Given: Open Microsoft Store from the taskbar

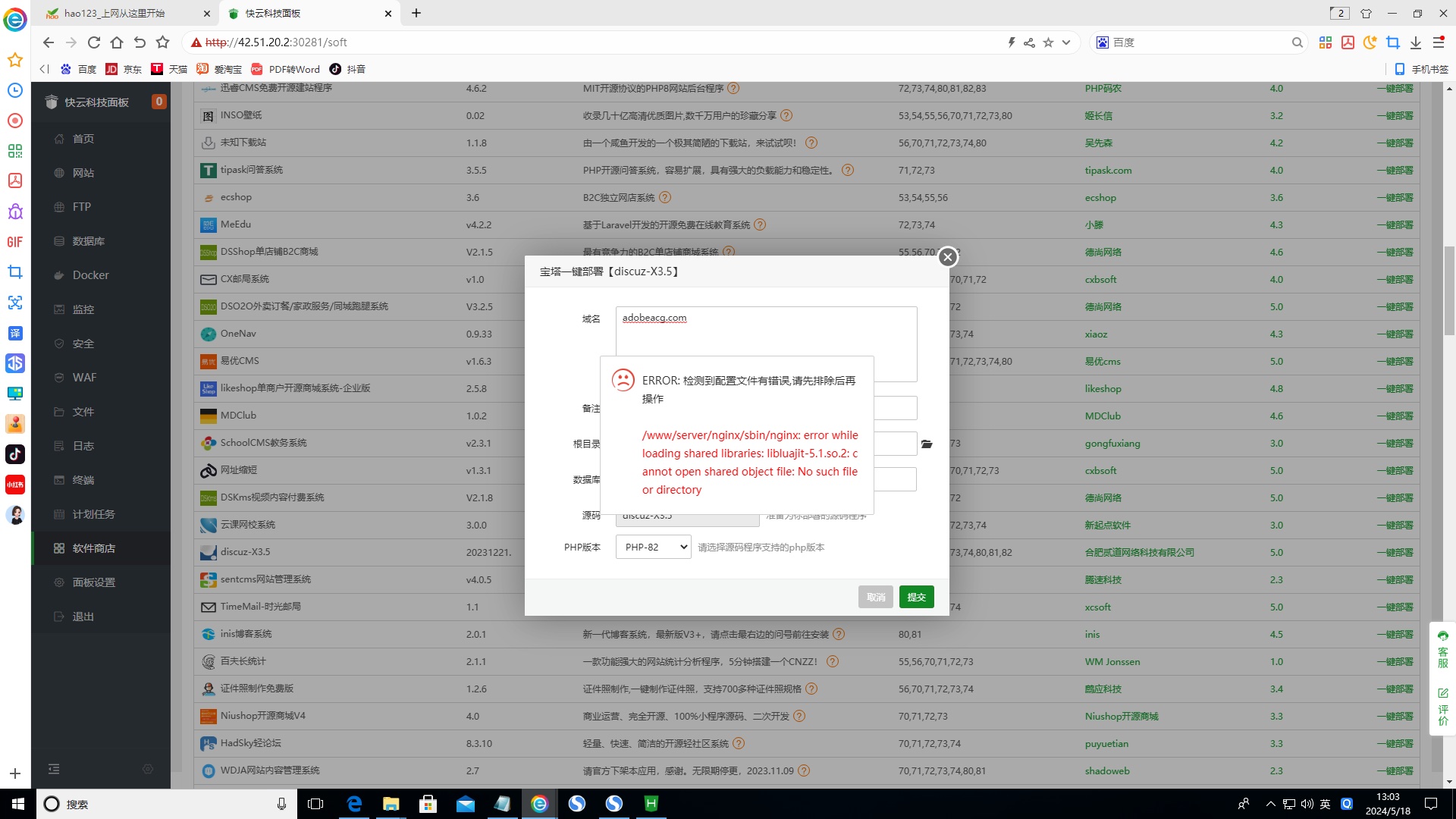Looking at the screenshot, I should 428,804.
